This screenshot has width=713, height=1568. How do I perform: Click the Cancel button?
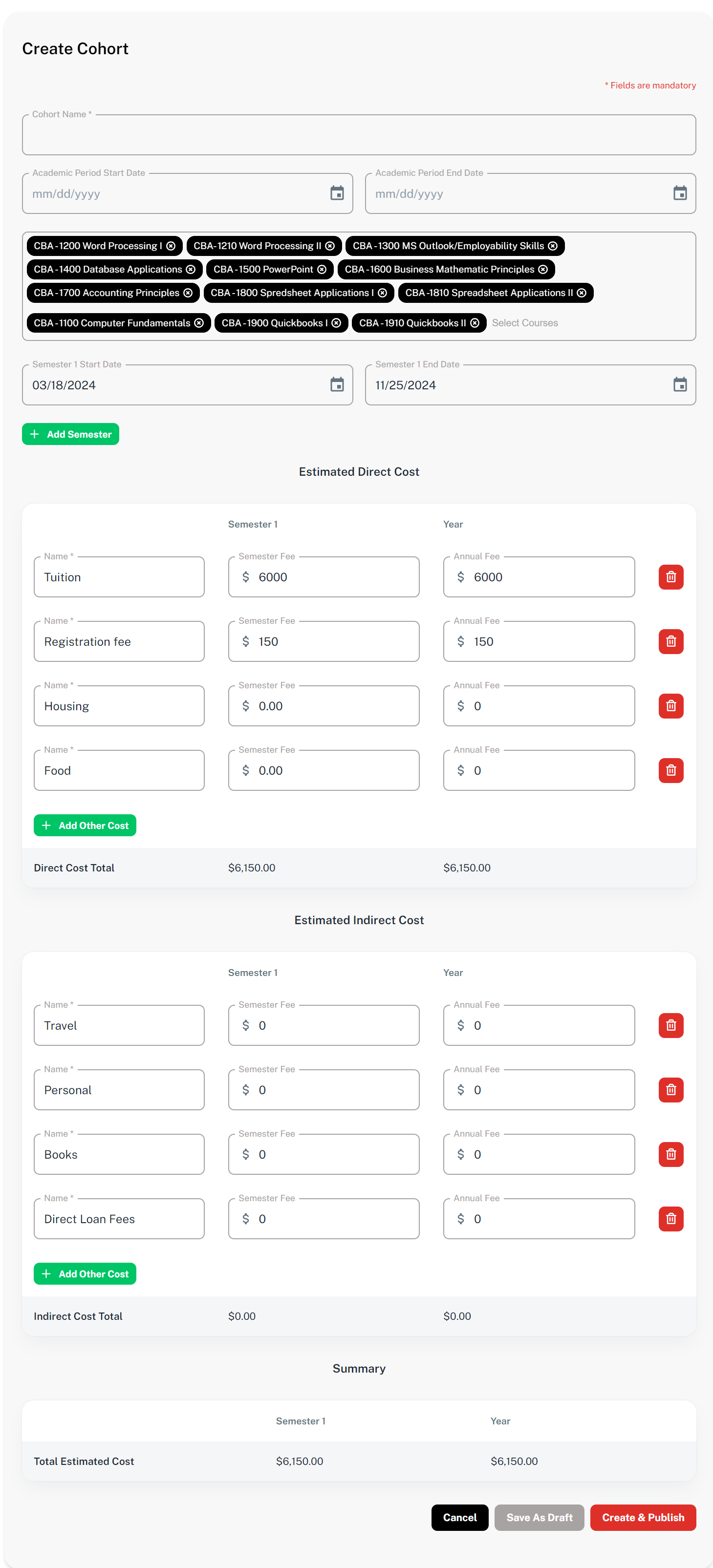pyautogui.click(x=460, y=1518)
